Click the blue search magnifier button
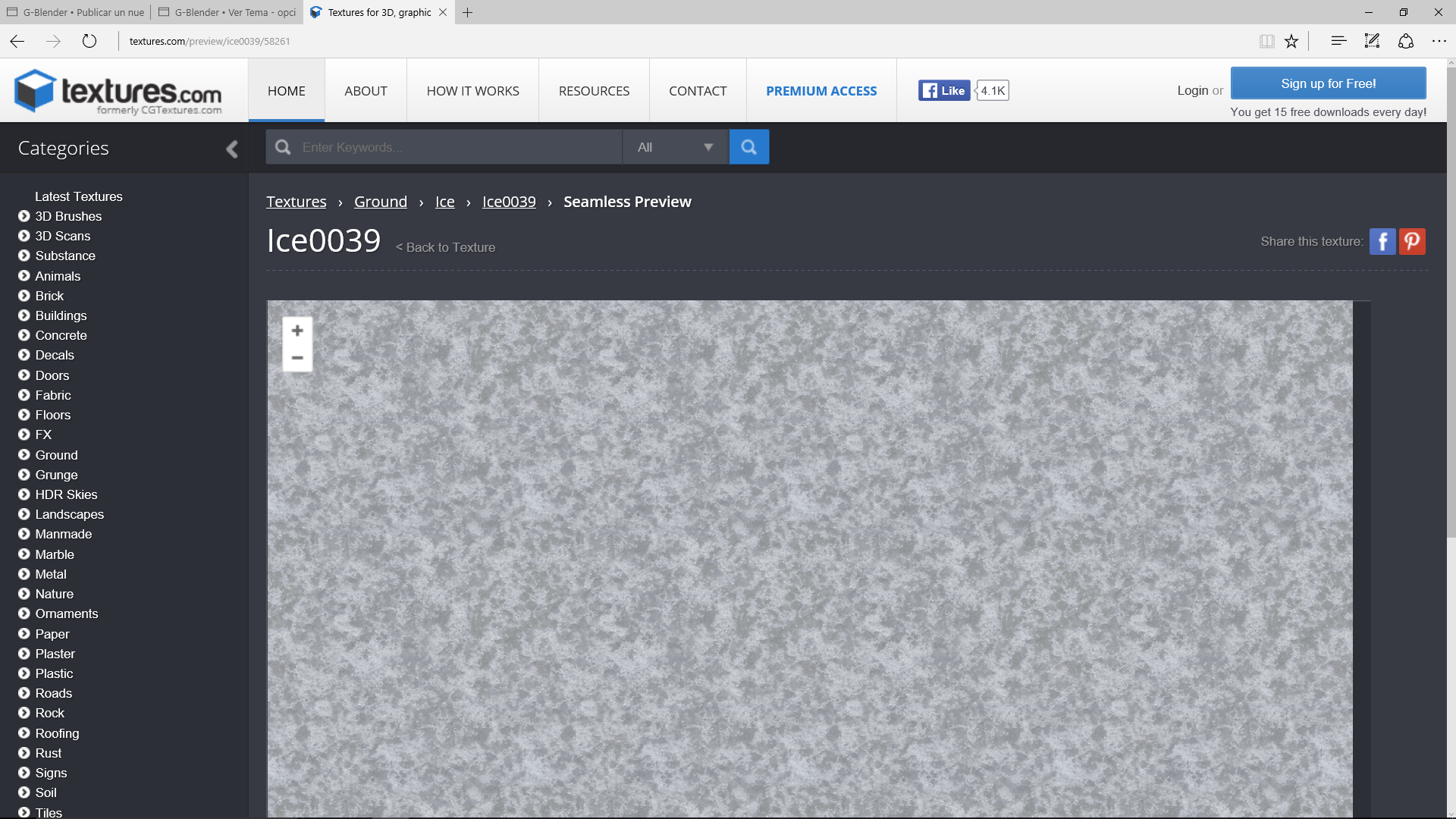Image resolution: width=1456 pixels, height=819 pixels. tap(748, 147)
